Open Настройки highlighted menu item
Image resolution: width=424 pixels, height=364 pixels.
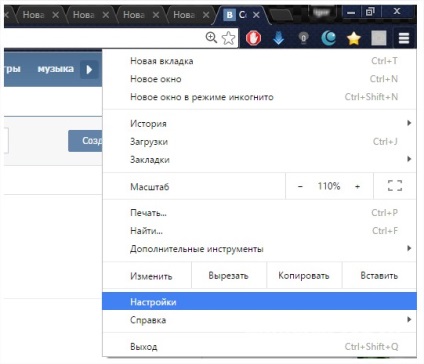(x=259, y=302)
